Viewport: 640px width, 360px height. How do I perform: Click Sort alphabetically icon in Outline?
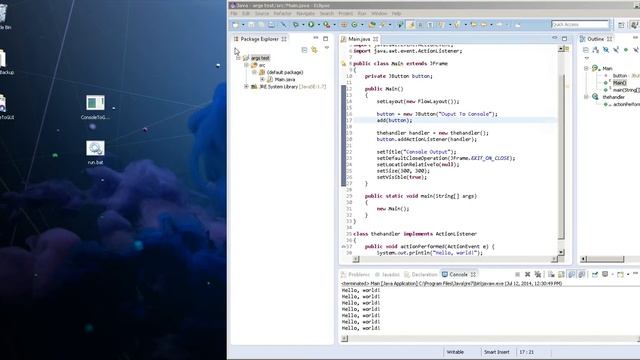[x=596, y=50]
